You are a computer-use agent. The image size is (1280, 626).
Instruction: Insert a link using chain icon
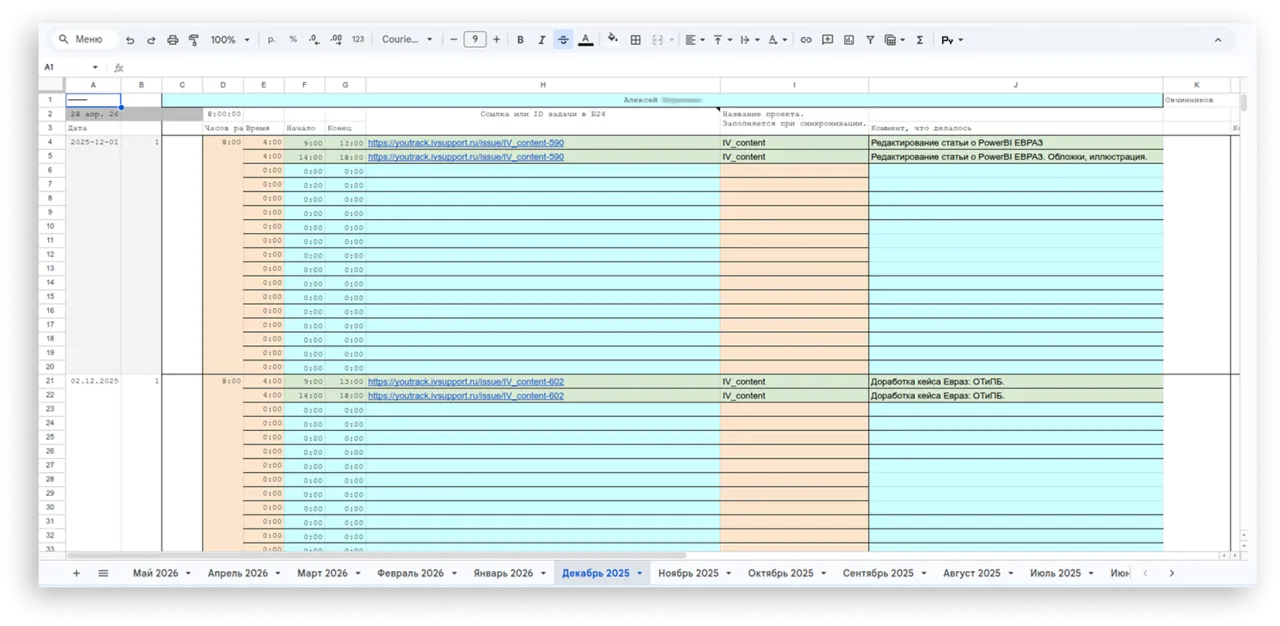click(x=806, y=40)
